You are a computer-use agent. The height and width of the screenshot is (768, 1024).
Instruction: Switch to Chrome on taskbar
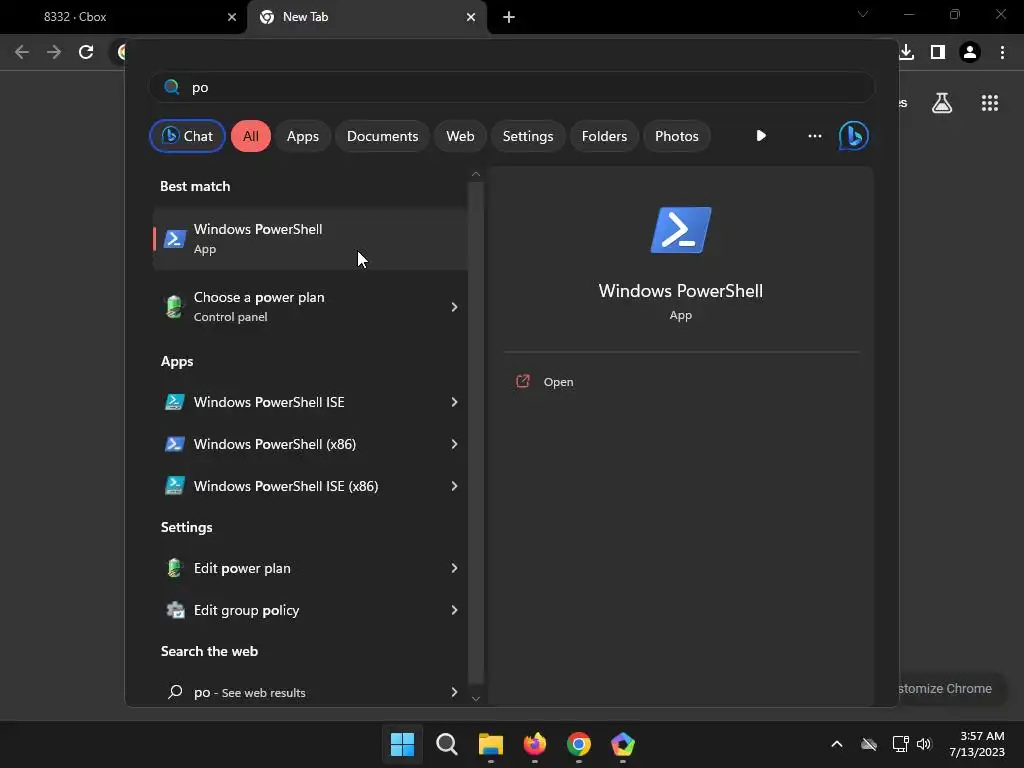pos(579,744)
